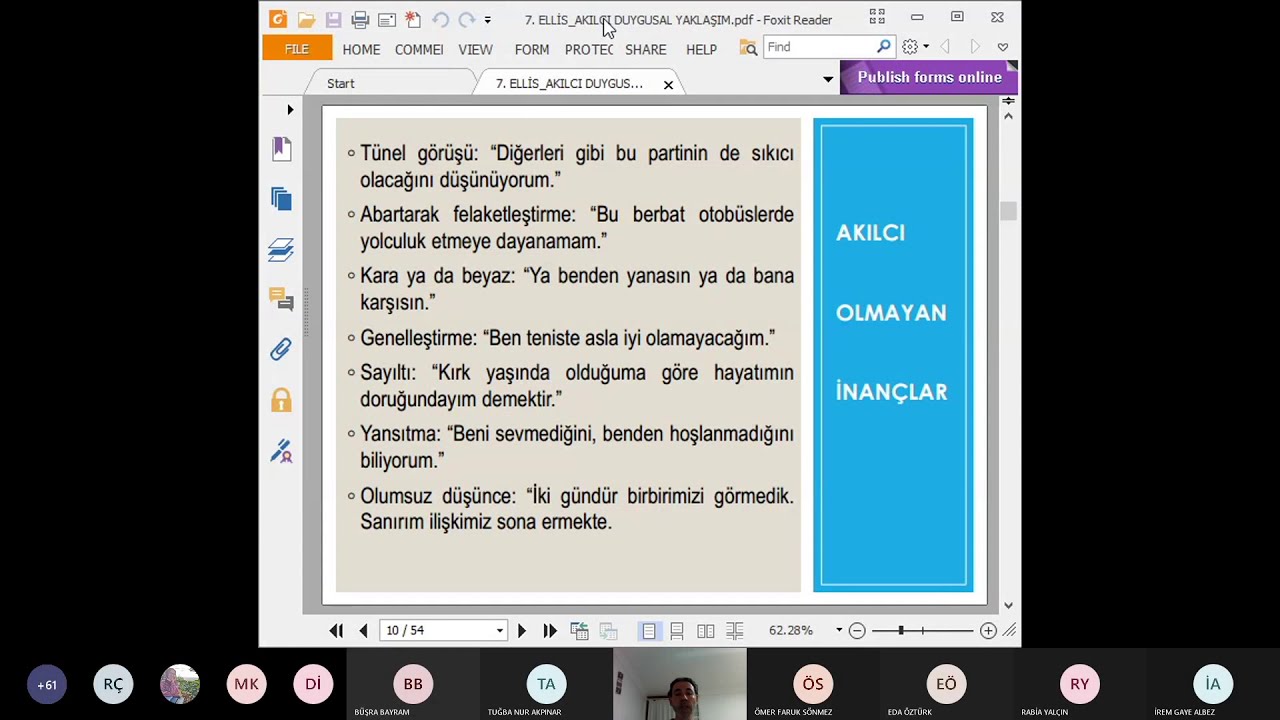Jump to last page
The height and width of the screenshot is (720, 1280).
(549, 630)
